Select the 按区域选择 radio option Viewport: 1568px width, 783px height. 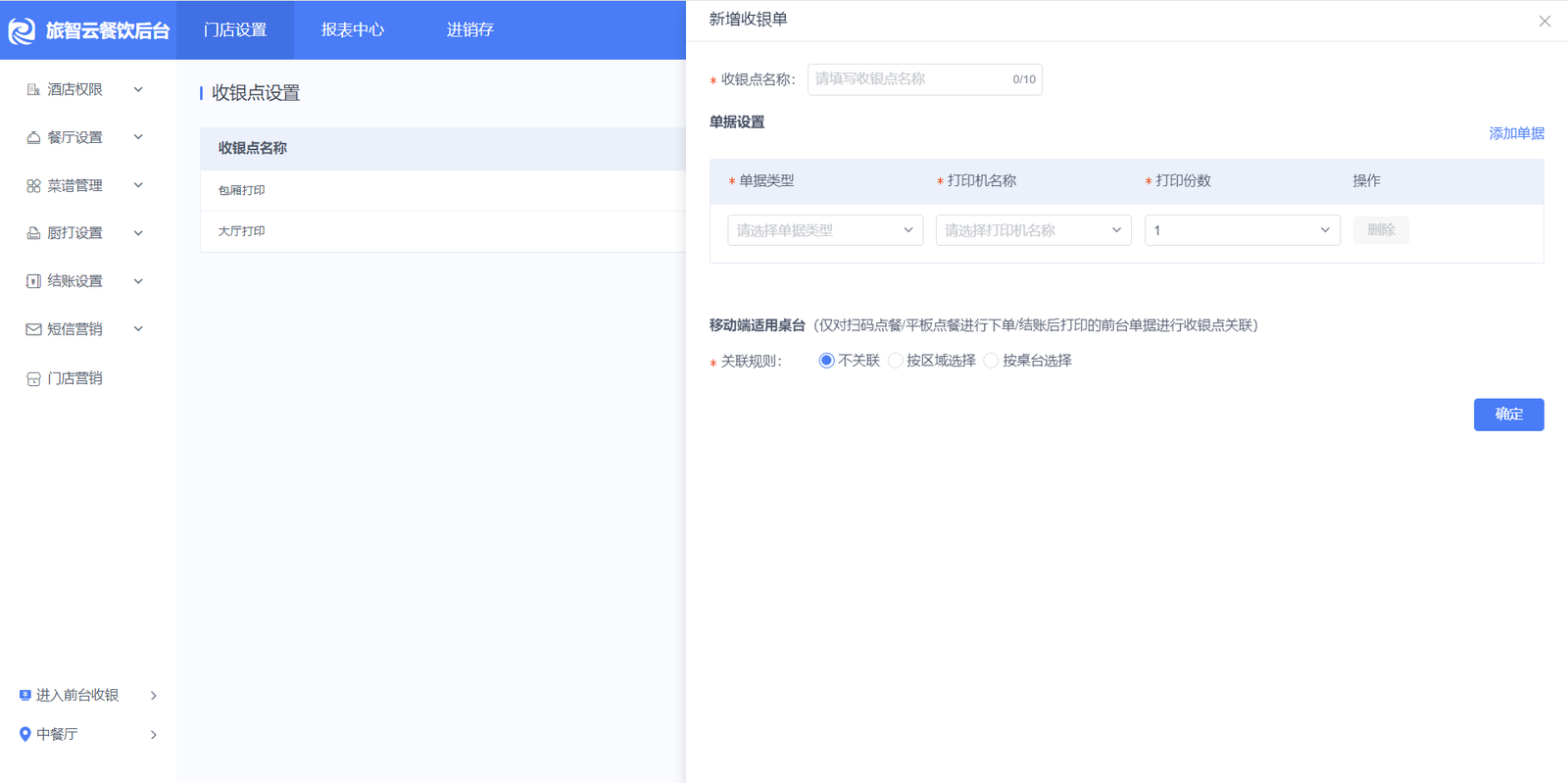(895, 361)
